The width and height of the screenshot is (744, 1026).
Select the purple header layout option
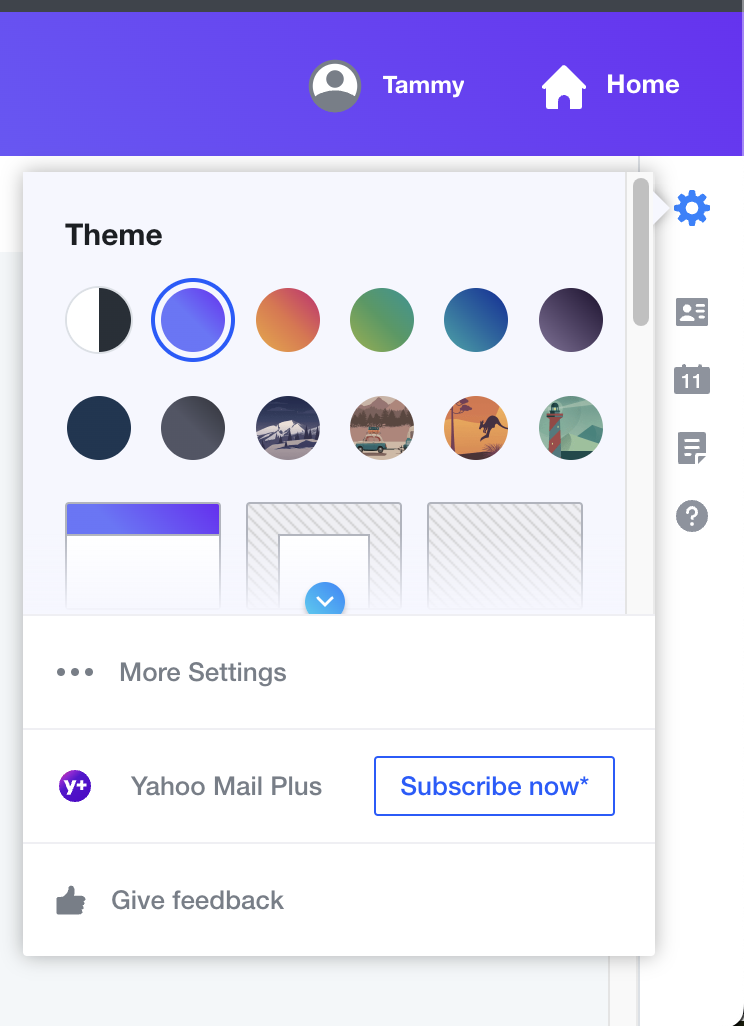point(143,556)
